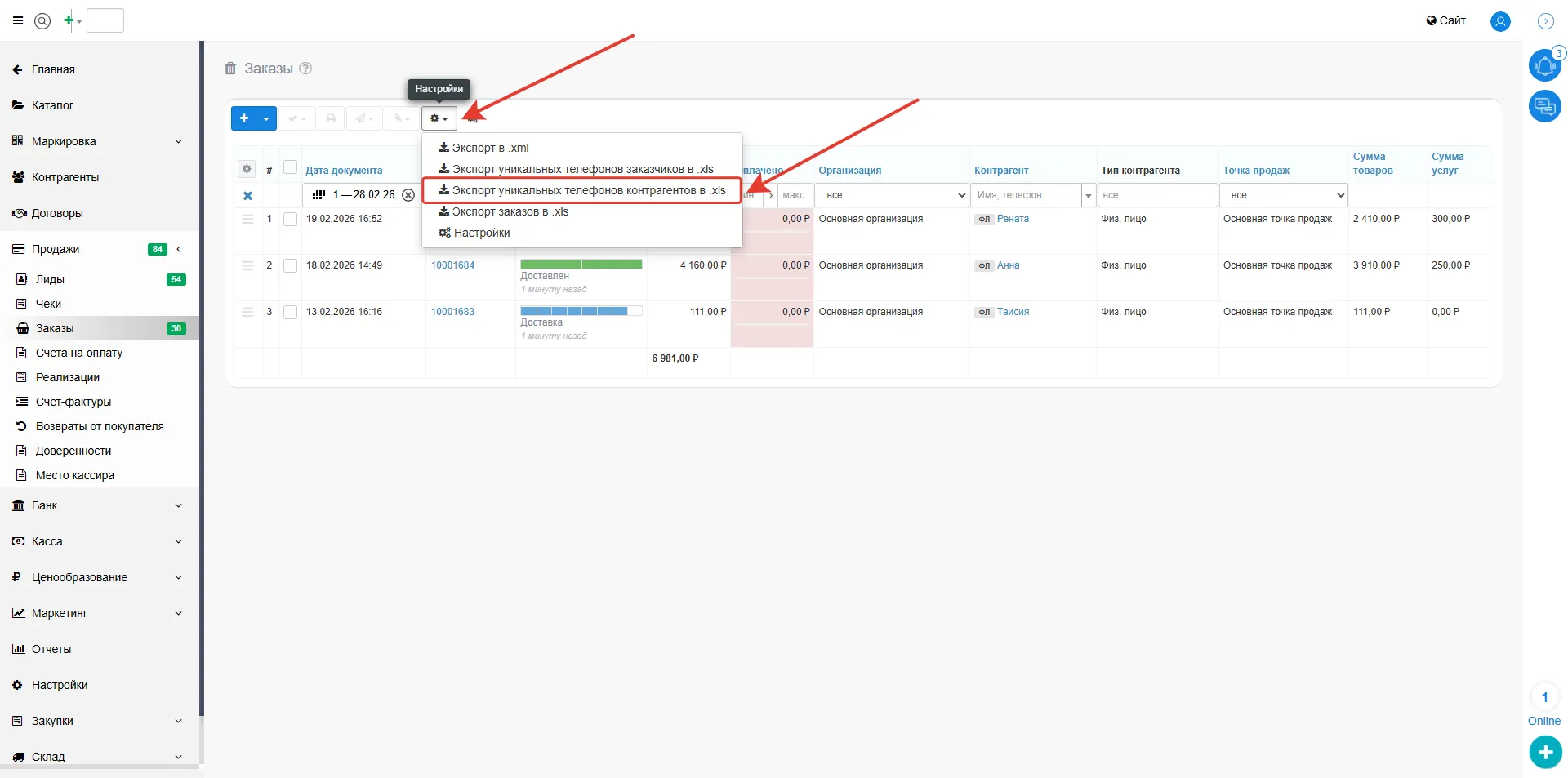
Task: Reset all filters with blue X icon
Action: (247, 196)
